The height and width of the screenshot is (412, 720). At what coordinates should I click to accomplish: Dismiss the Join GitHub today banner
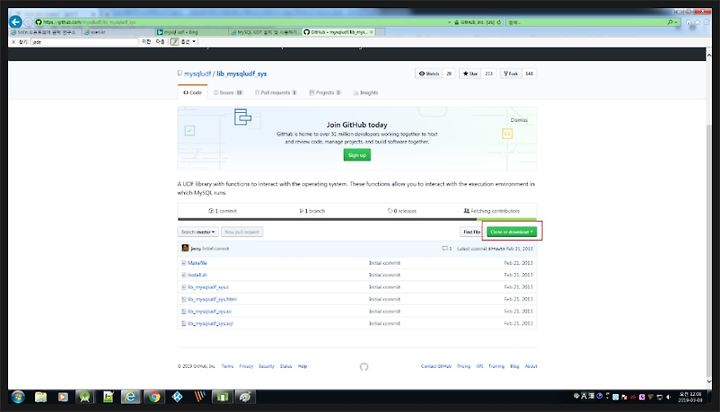[519, 120]
